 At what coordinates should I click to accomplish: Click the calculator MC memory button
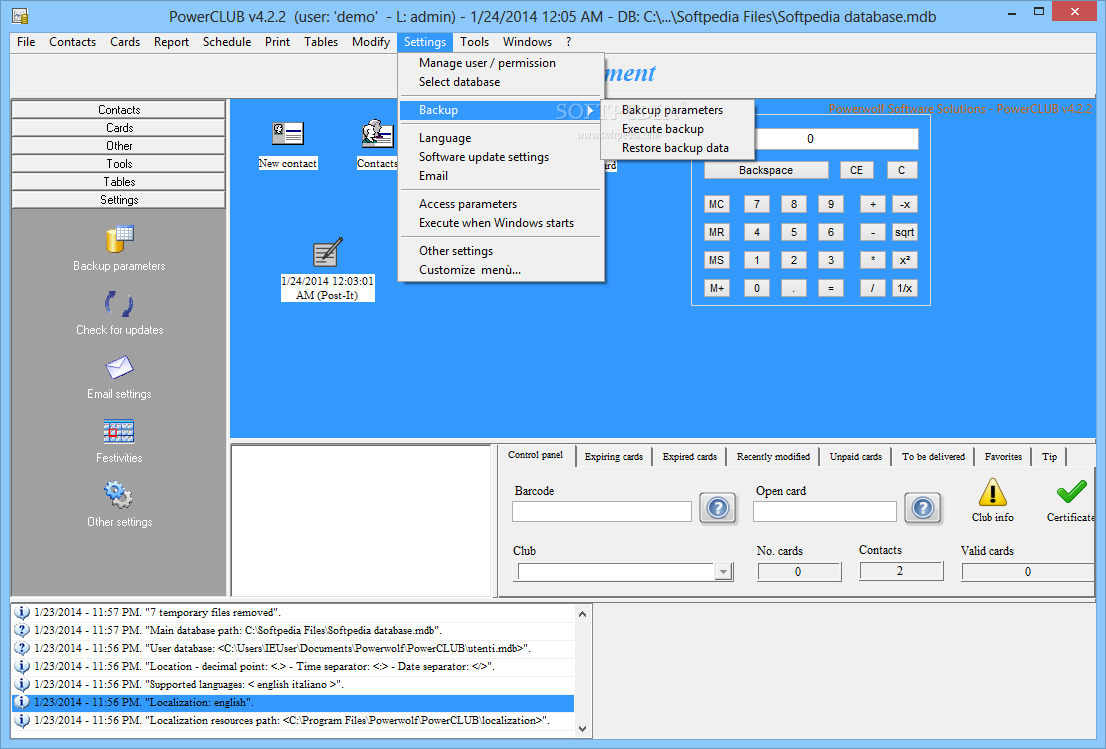[x=717, y=205]
